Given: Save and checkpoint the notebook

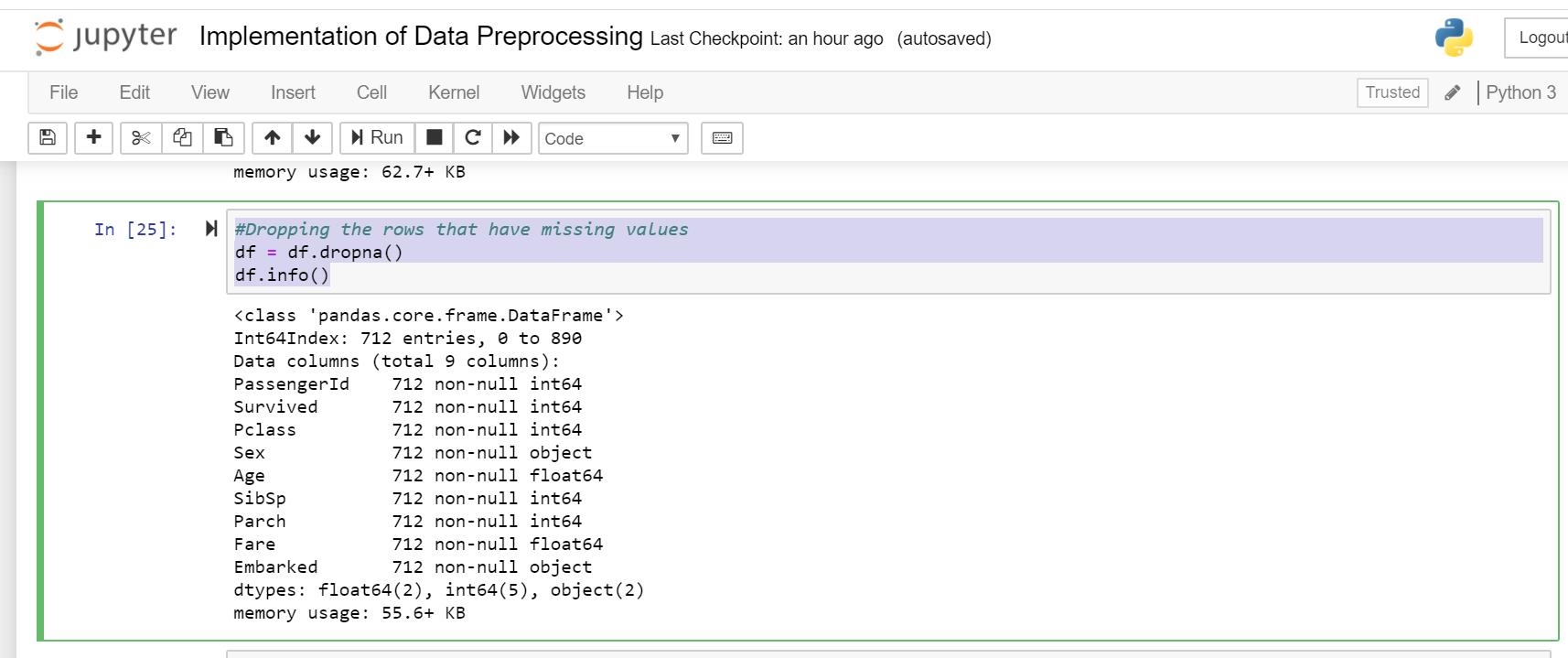Looking at the screenshot, I should (48, 138).
